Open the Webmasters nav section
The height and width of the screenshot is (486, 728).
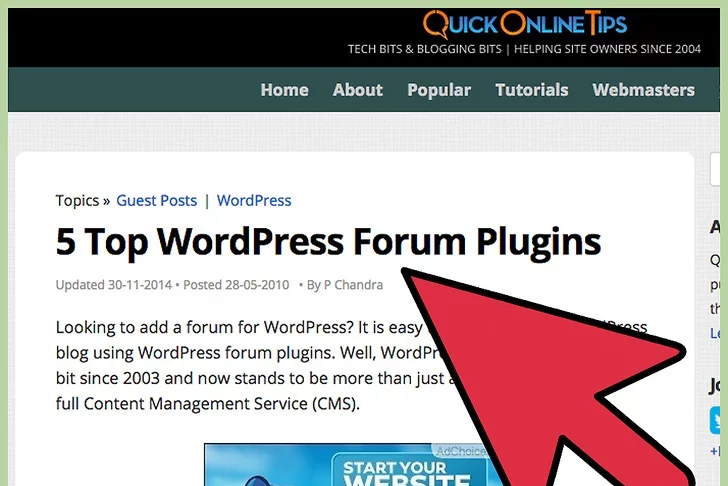pyautogui.click(x=643, y=90)
